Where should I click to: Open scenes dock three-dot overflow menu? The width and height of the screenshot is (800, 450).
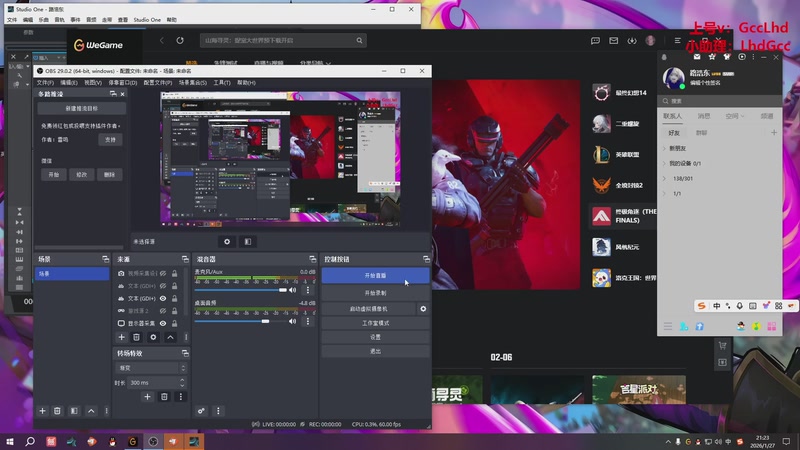click(106, 411)
